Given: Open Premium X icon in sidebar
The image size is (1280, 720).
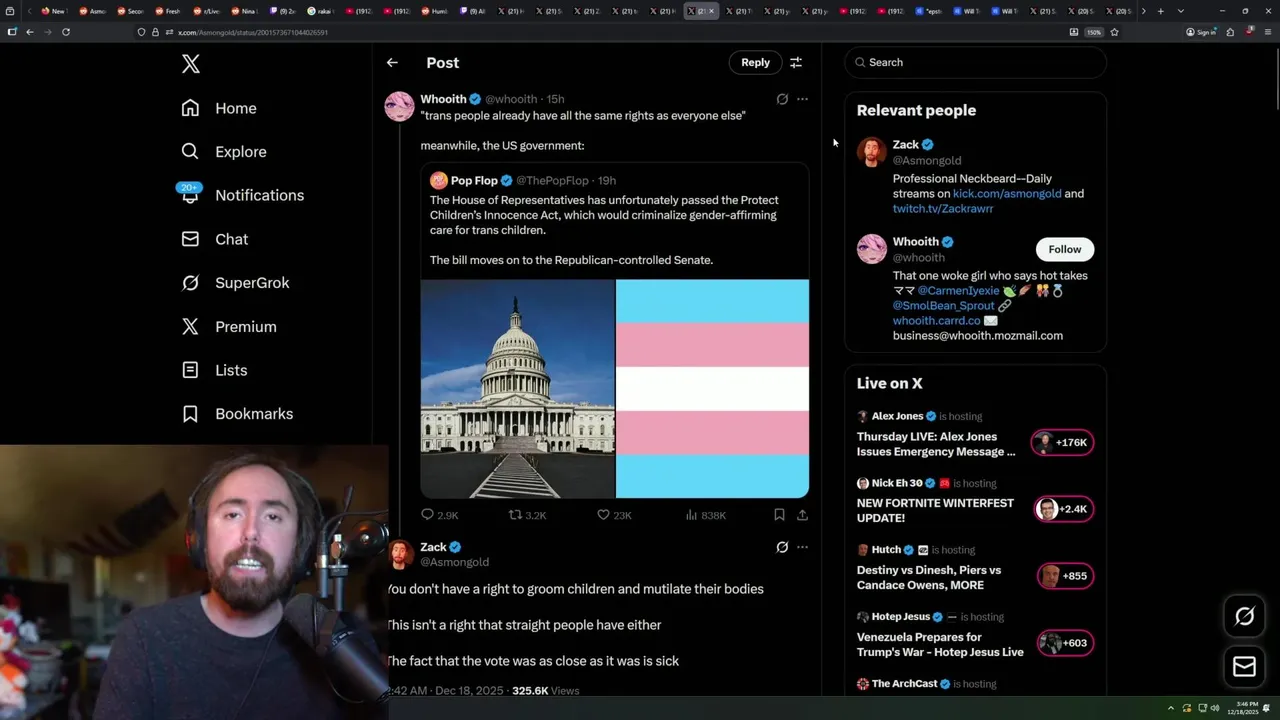Looking at the screenshot, I should (x=190, y=327).
